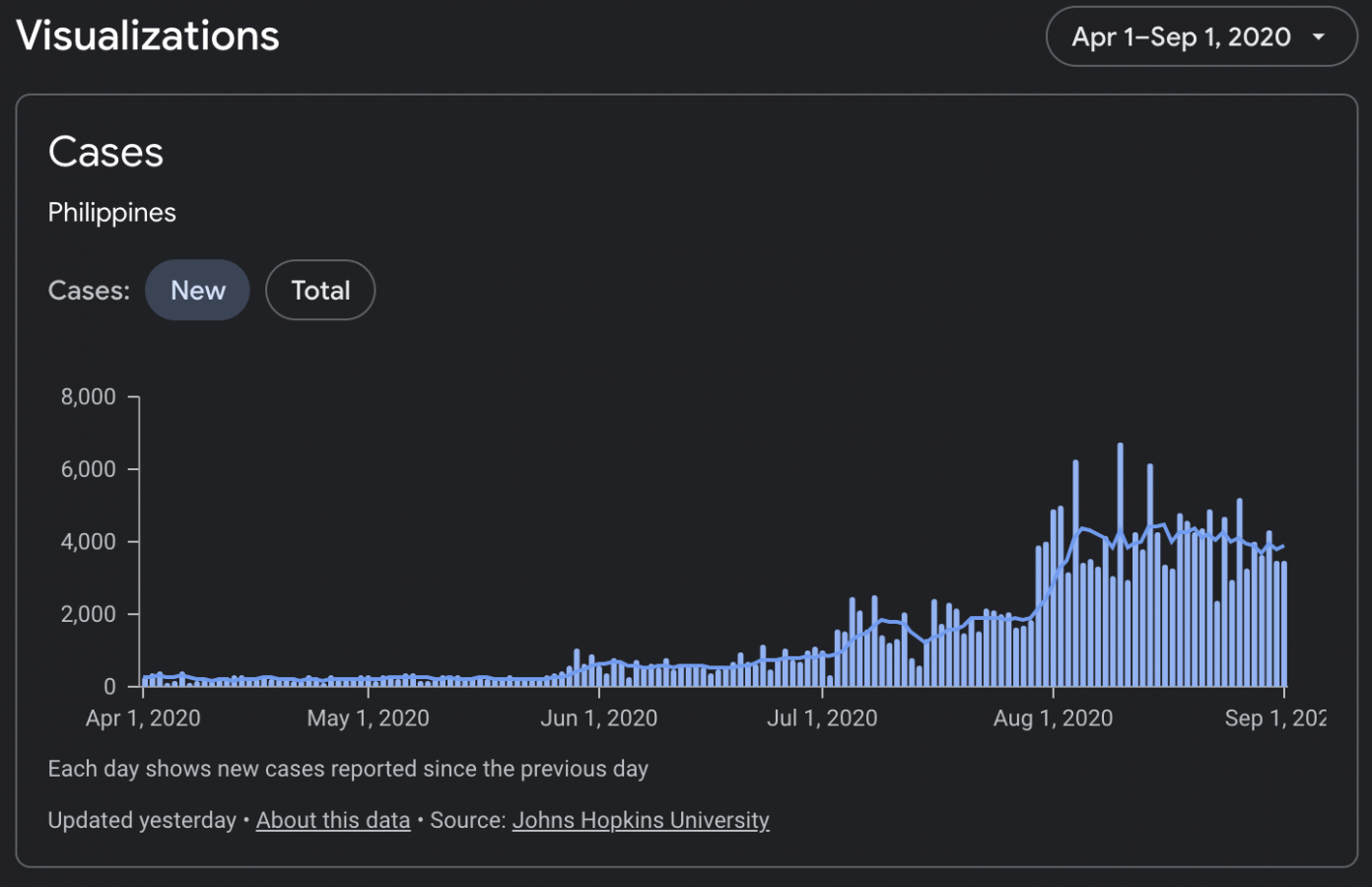Open the About this data link
Screen dimensions: 1372x887
pyautogui.click(x=333, y=820)
